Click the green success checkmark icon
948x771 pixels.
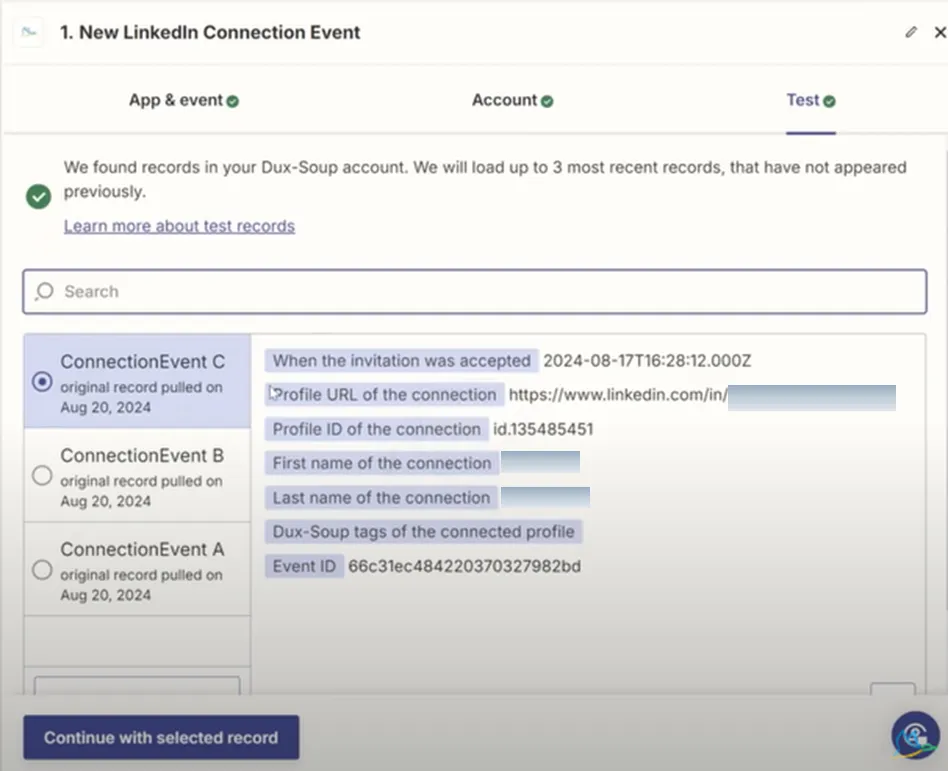point(39,197)
